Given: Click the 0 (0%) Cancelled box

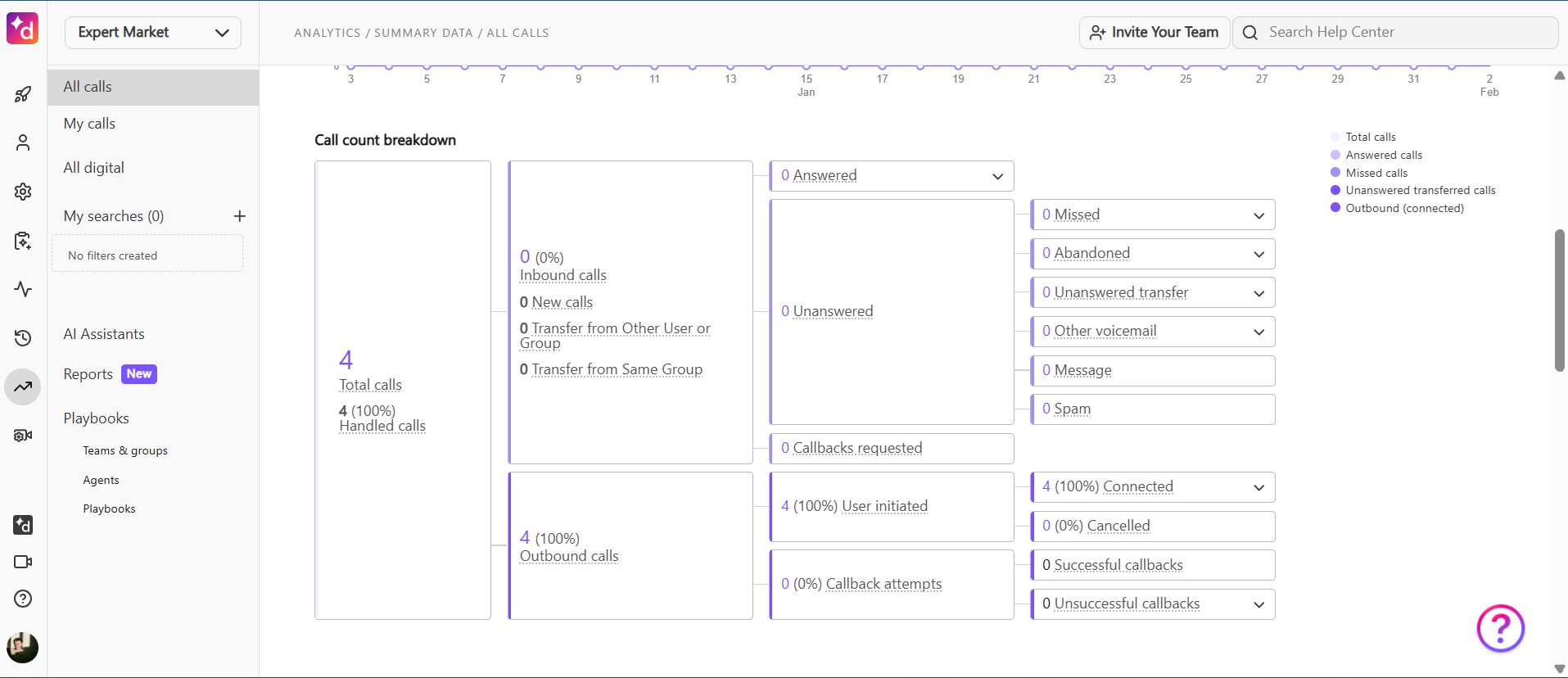Looking at the screenshot, I should click(1153, 527).
